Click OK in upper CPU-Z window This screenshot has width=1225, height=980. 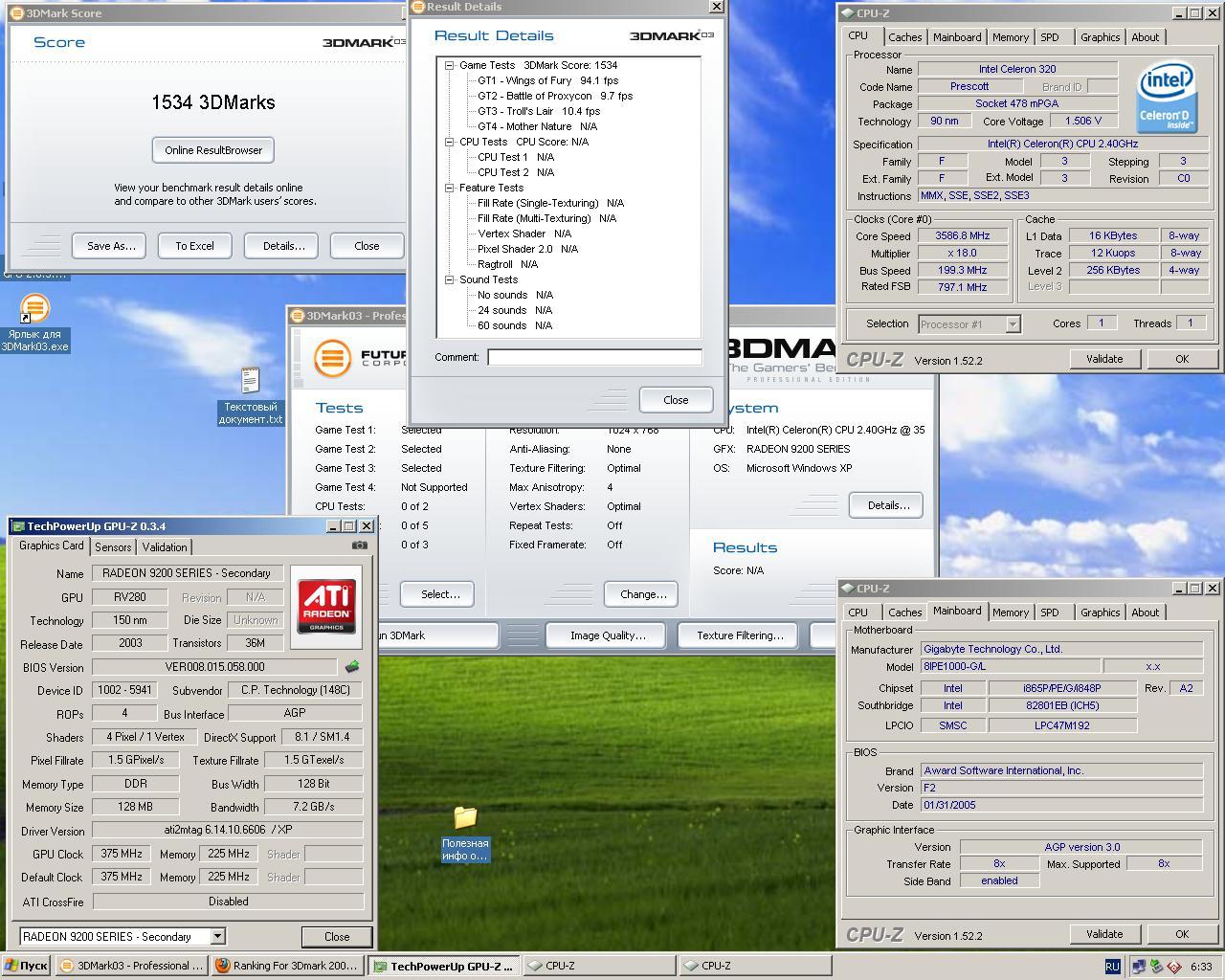click(1182, 359)
